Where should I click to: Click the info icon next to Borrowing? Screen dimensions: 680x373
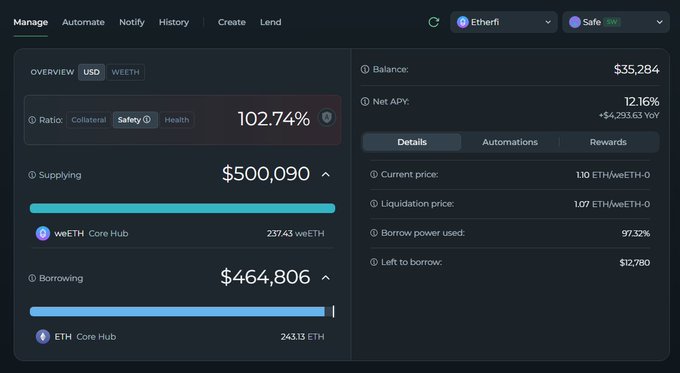click(x=32, y=278)
